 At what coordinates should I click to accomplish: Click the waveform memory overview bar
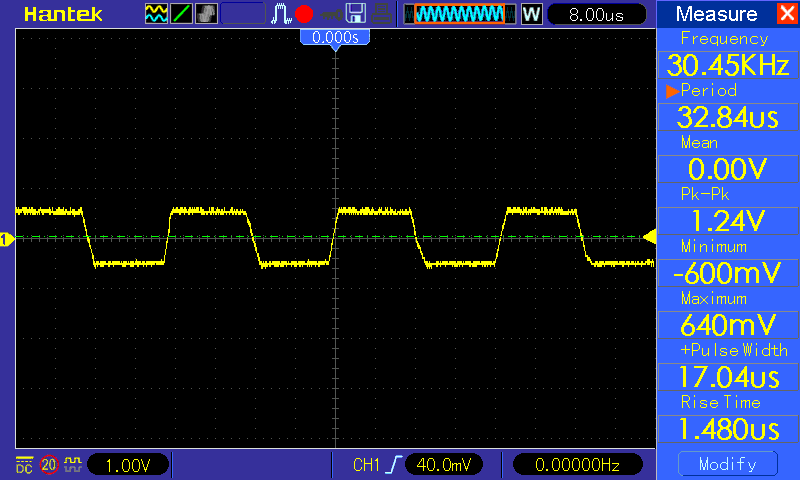point(460,14)
